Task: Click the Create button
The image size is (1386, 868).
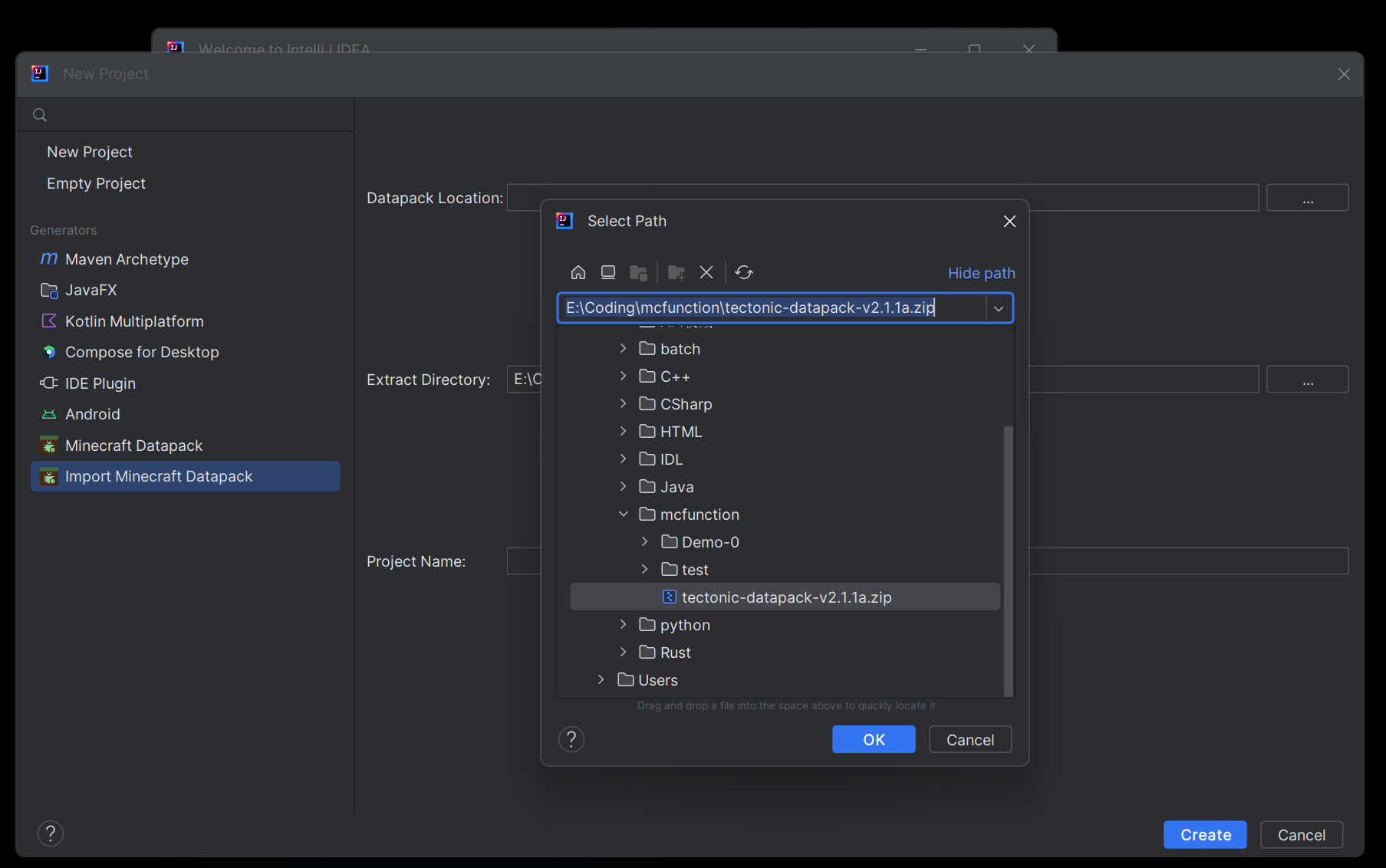Action: pos(1205,834)
